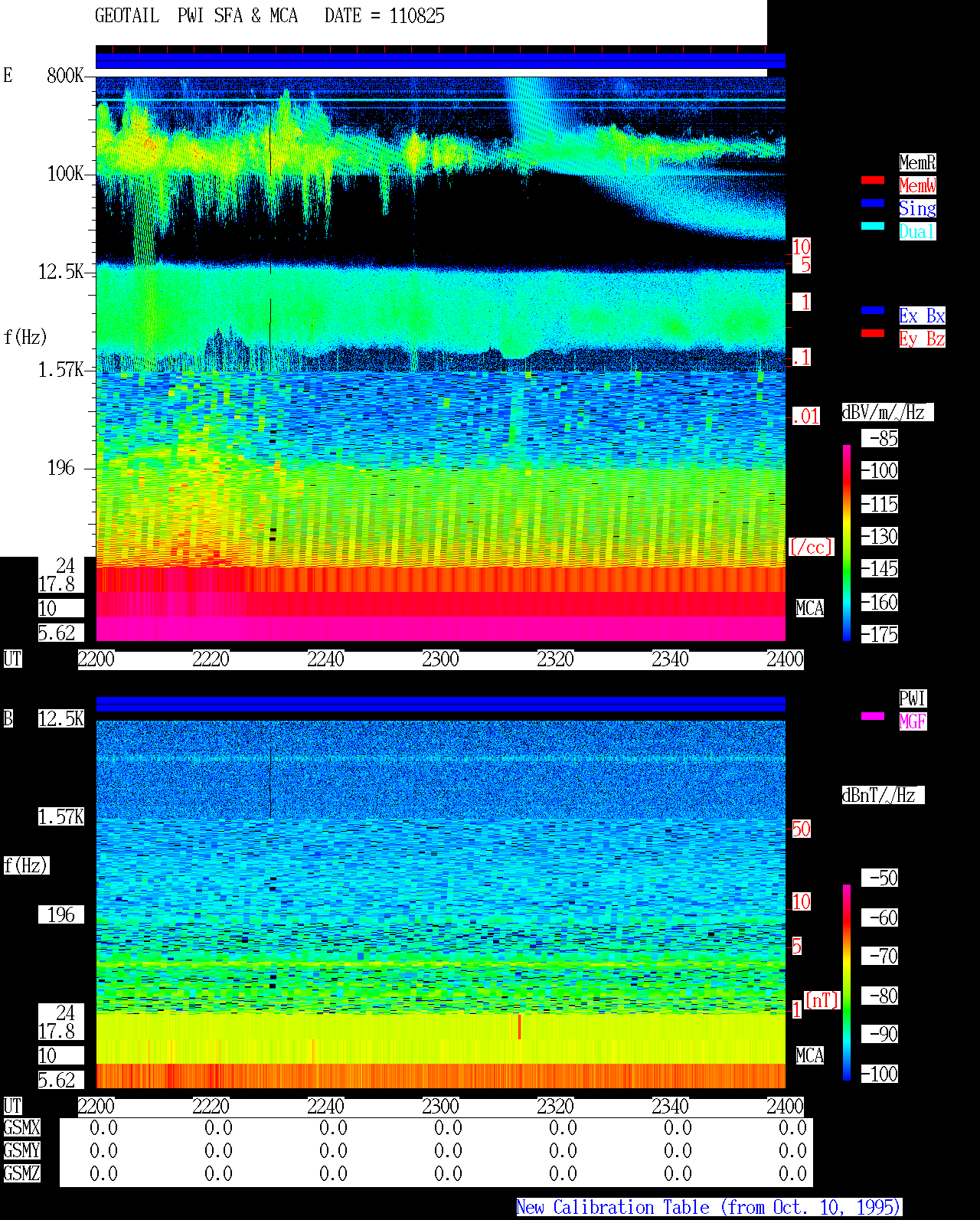Image resolution: width=980 pixels, height=1220 pixels.
Task: Click the red Ey Bz legend swatch
Action: point(873,333)
